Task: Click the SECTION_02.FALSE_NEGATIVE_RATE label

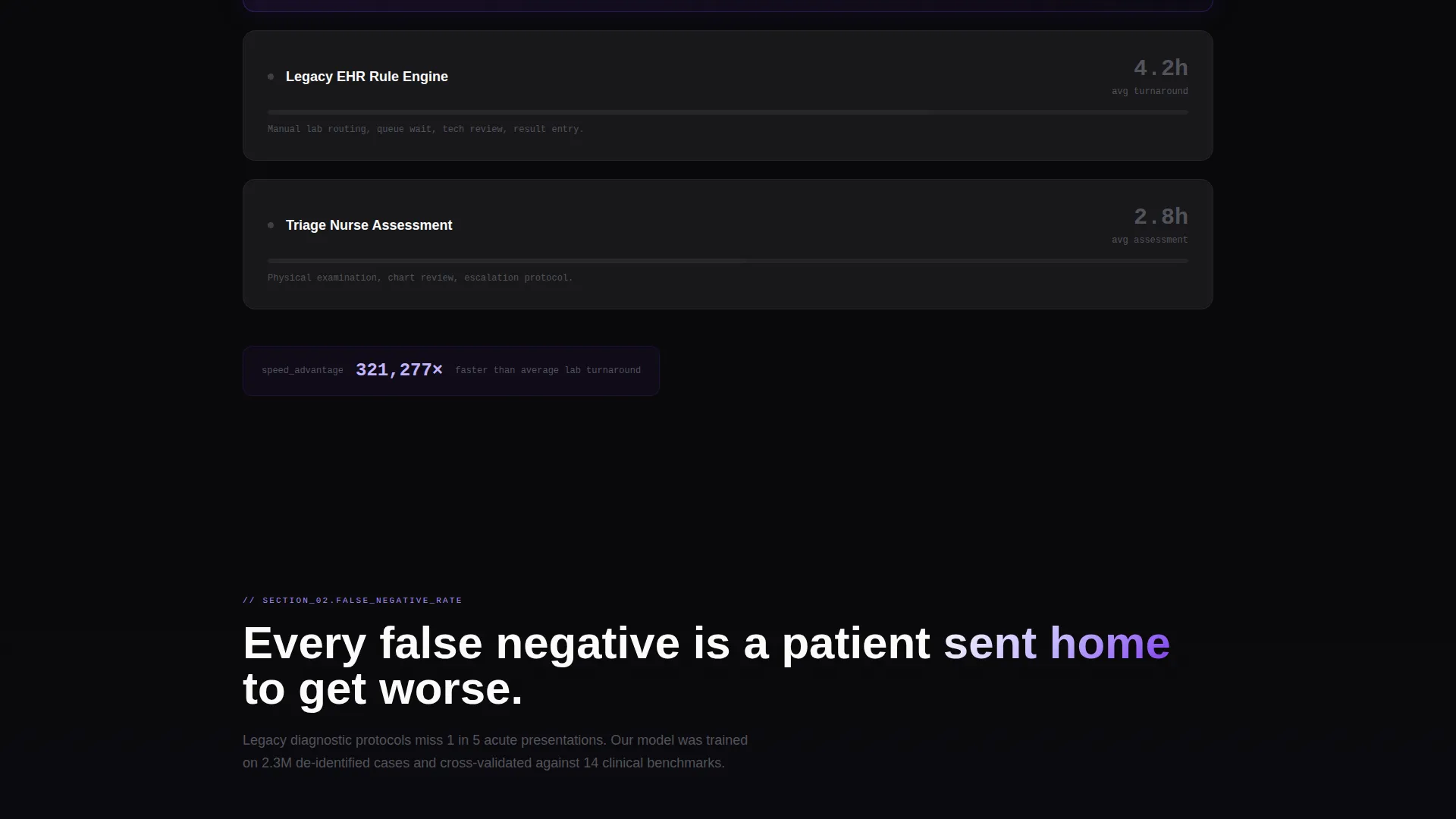Action: (x=353, y=600)
